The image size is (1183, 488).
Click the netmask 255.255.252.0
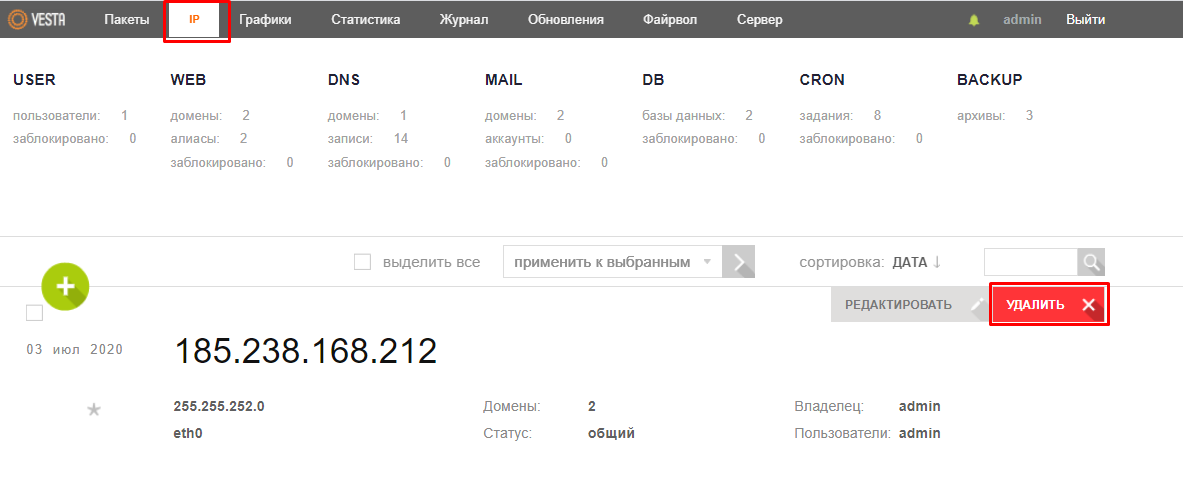point(219,407)
